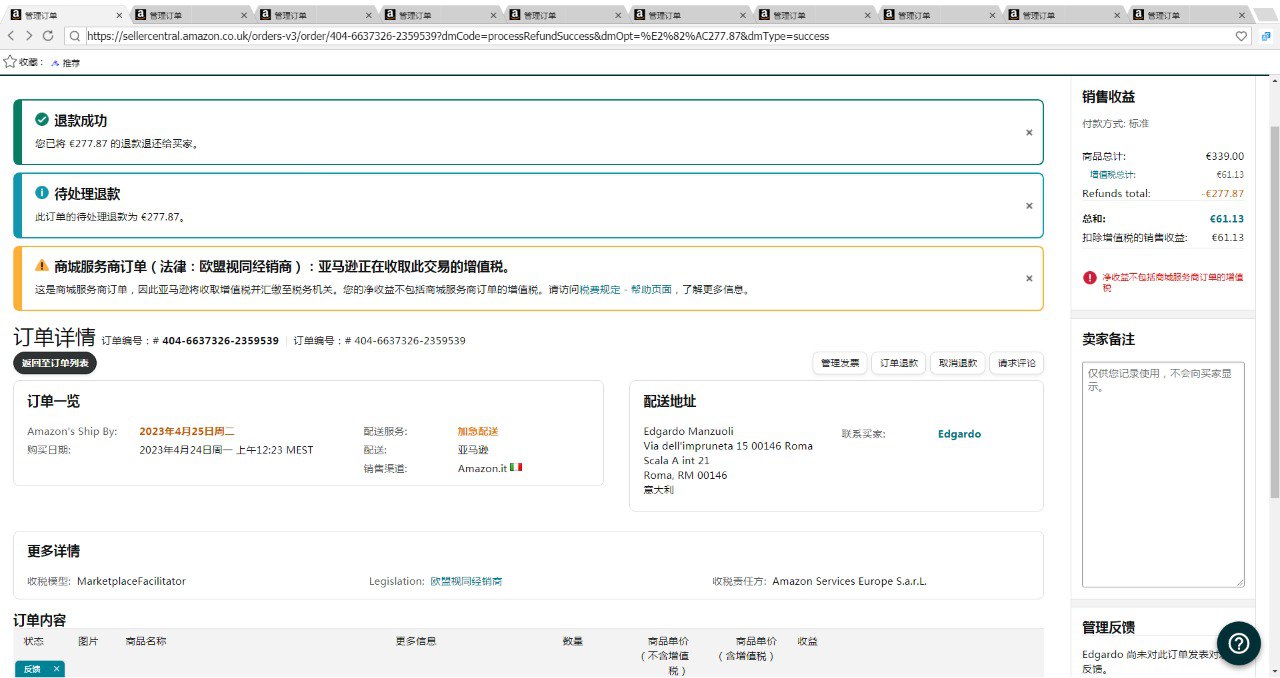Remove the 反馈 tag using its X
Image resolution: width=1280 pixels, height=678 pixels.
click(56, 669)
